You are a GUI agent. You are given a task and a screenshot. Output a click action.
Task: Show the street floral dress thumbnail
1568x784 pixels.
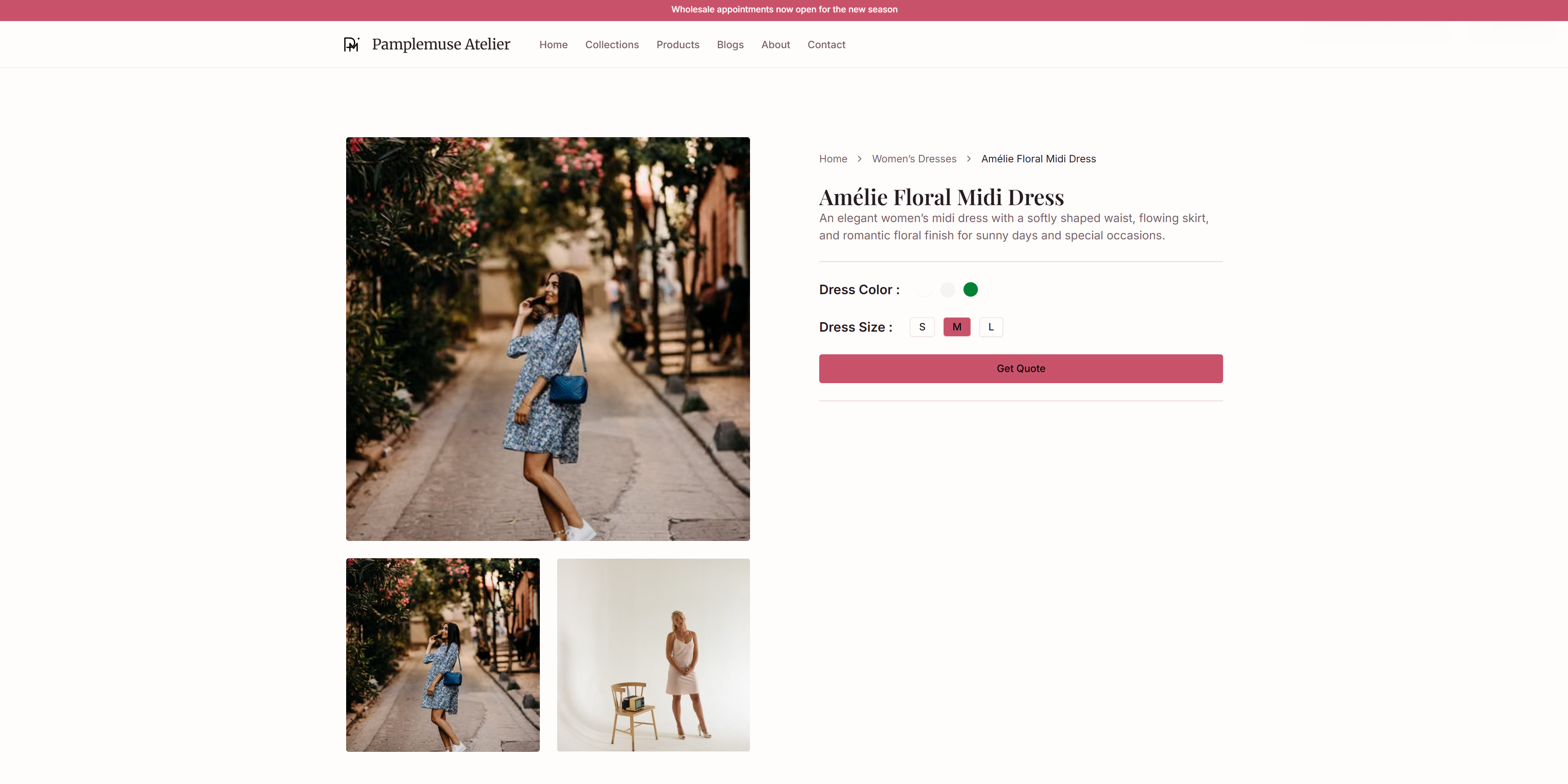pos(443,654)
